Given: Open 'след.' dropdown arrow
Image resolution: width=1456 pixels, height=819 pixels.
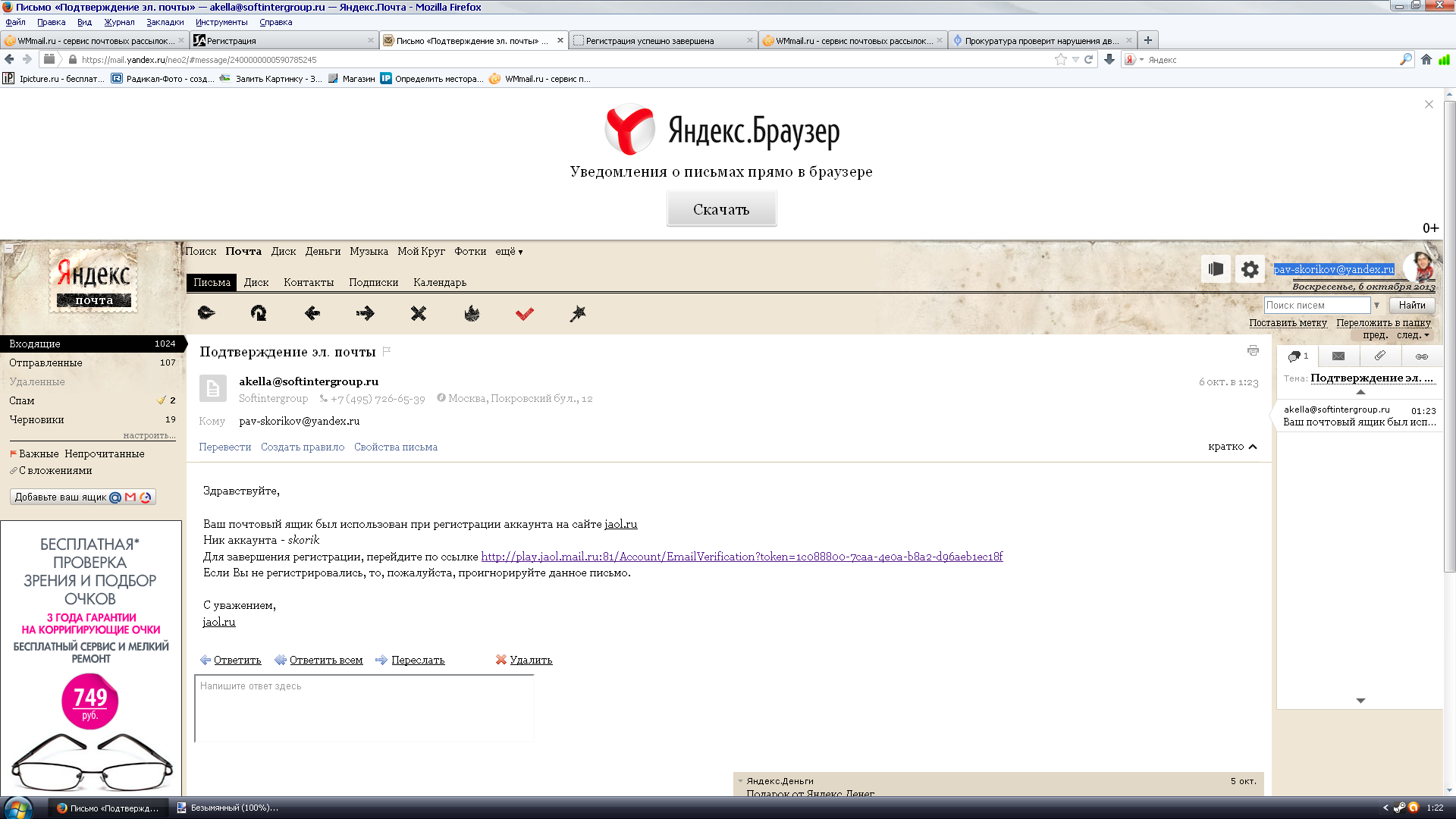Looking at the screenshot, I should pyautogui.click(x=1427, y=335).
